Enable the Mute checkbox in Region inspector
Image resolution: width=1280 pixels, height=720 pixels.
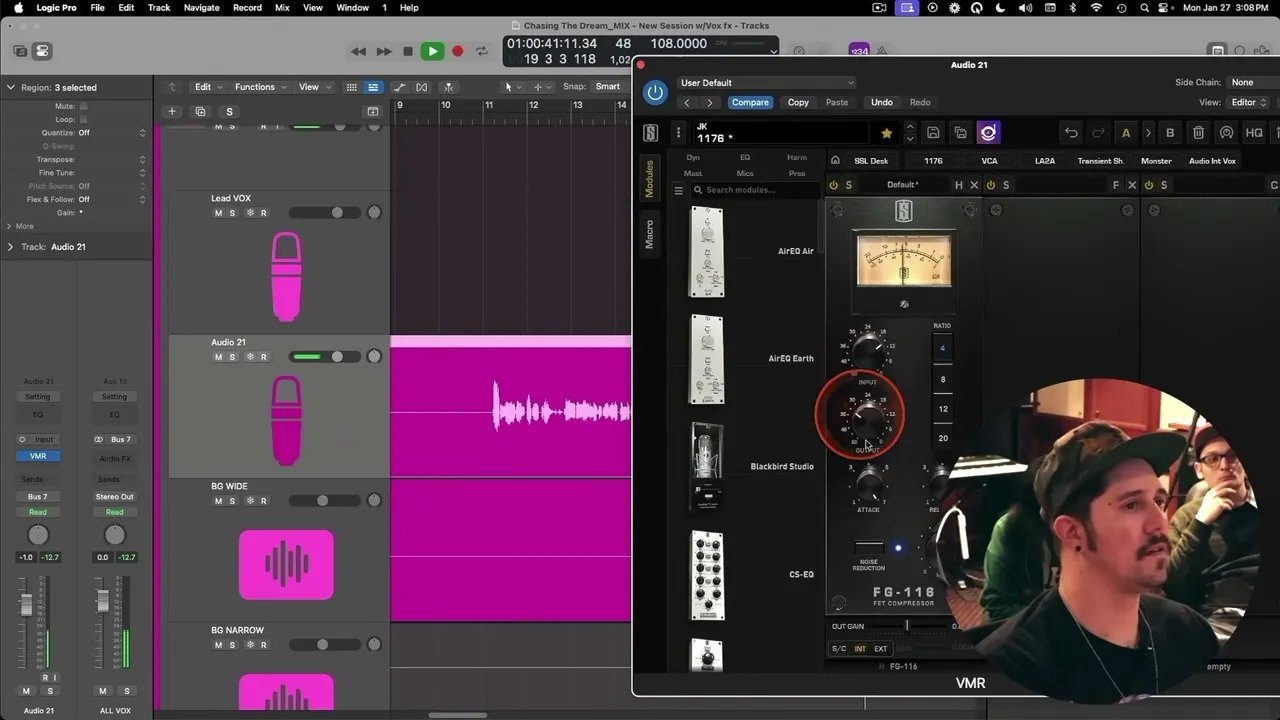tap(83, 106)
